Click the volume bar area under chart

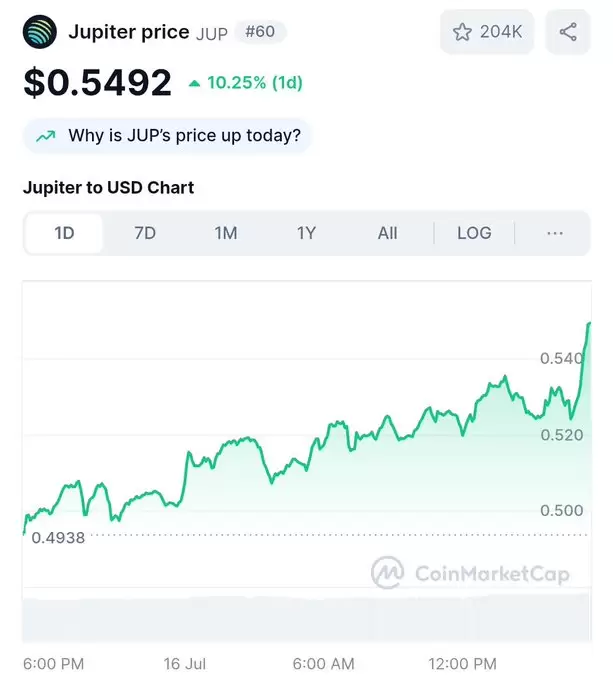click(x=306, y=619)
